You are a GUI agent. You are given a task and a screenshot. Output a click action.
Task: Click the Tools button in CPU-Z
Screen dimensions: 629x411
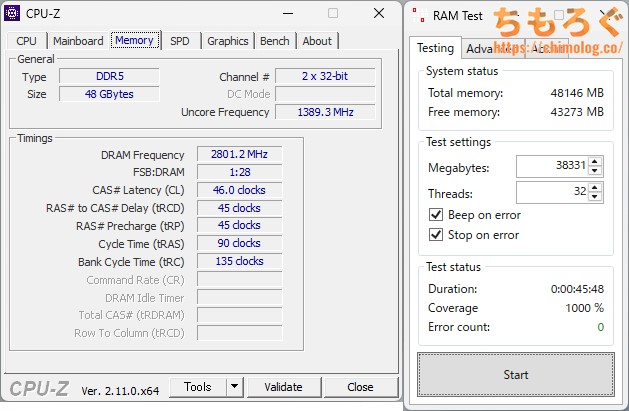coord(197,387)
